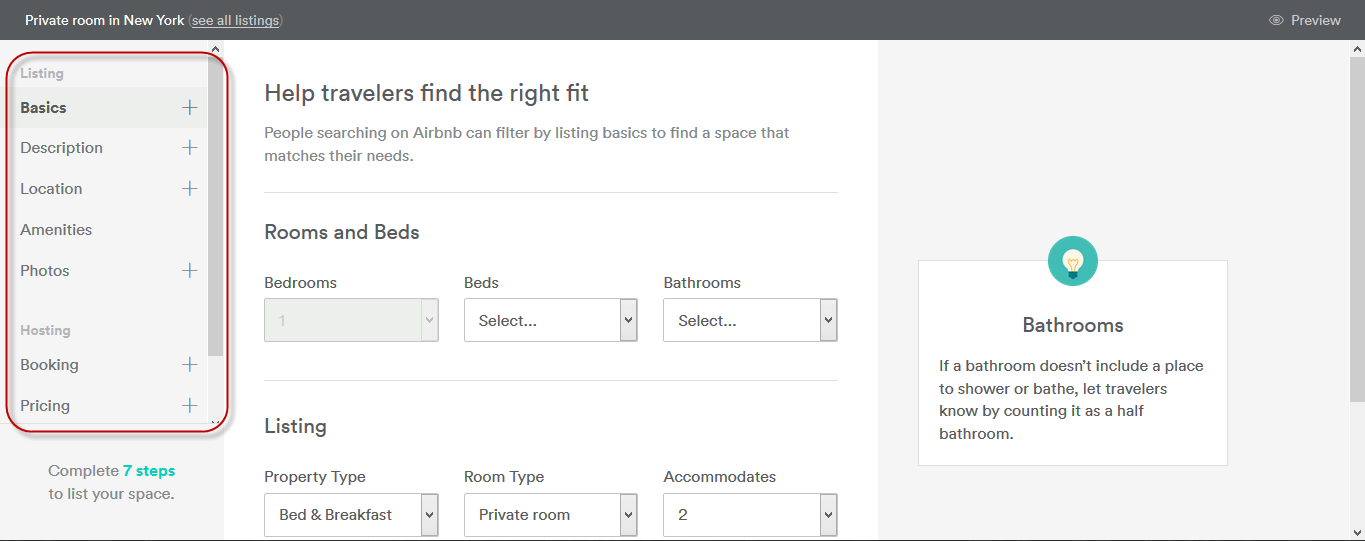Click the lightbulb tip icon
1365x541 pixels.
[1072, 262]
